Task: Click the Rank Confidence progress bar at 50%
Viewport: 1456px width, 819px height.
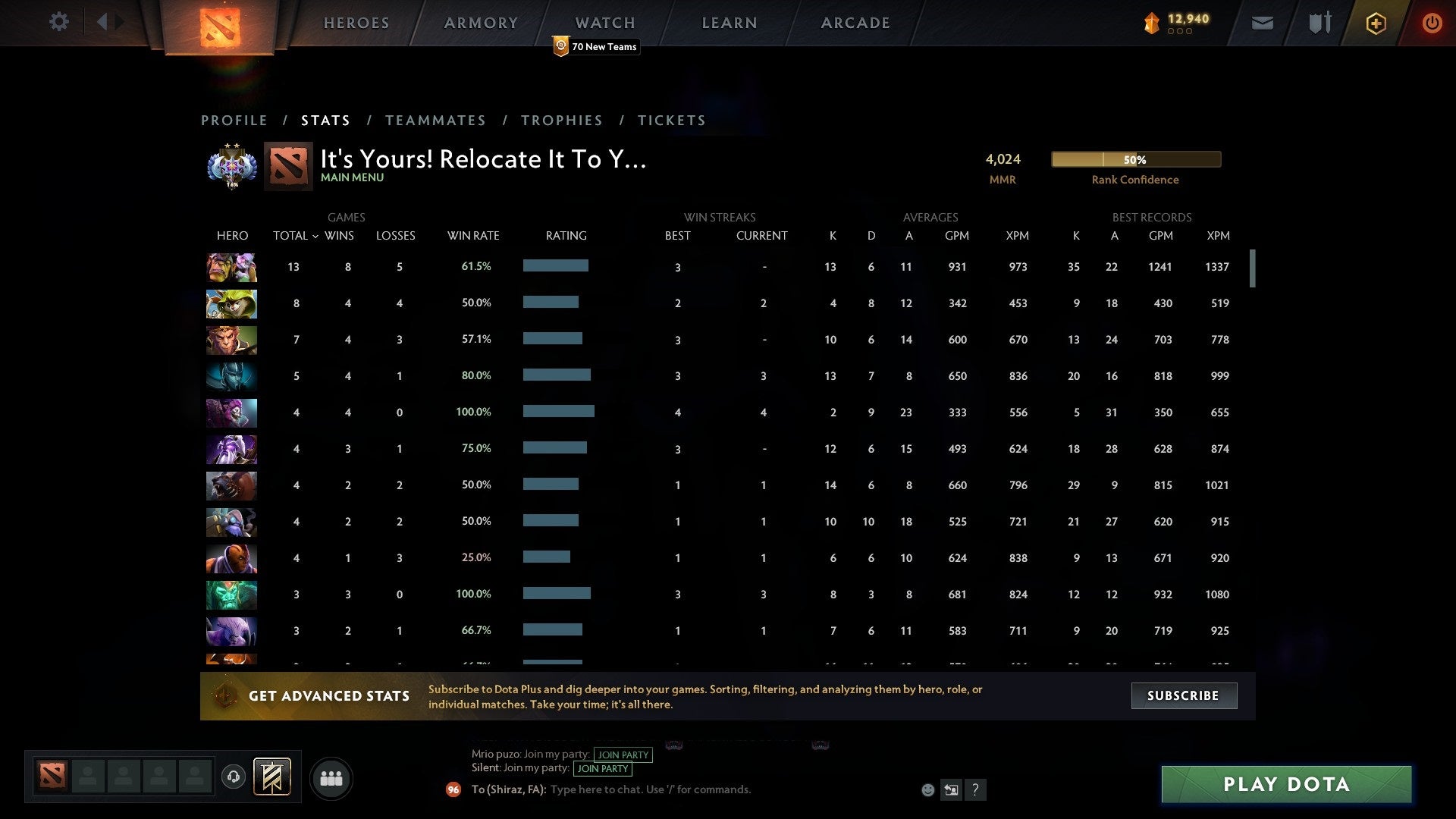Action: point(1135,159)
